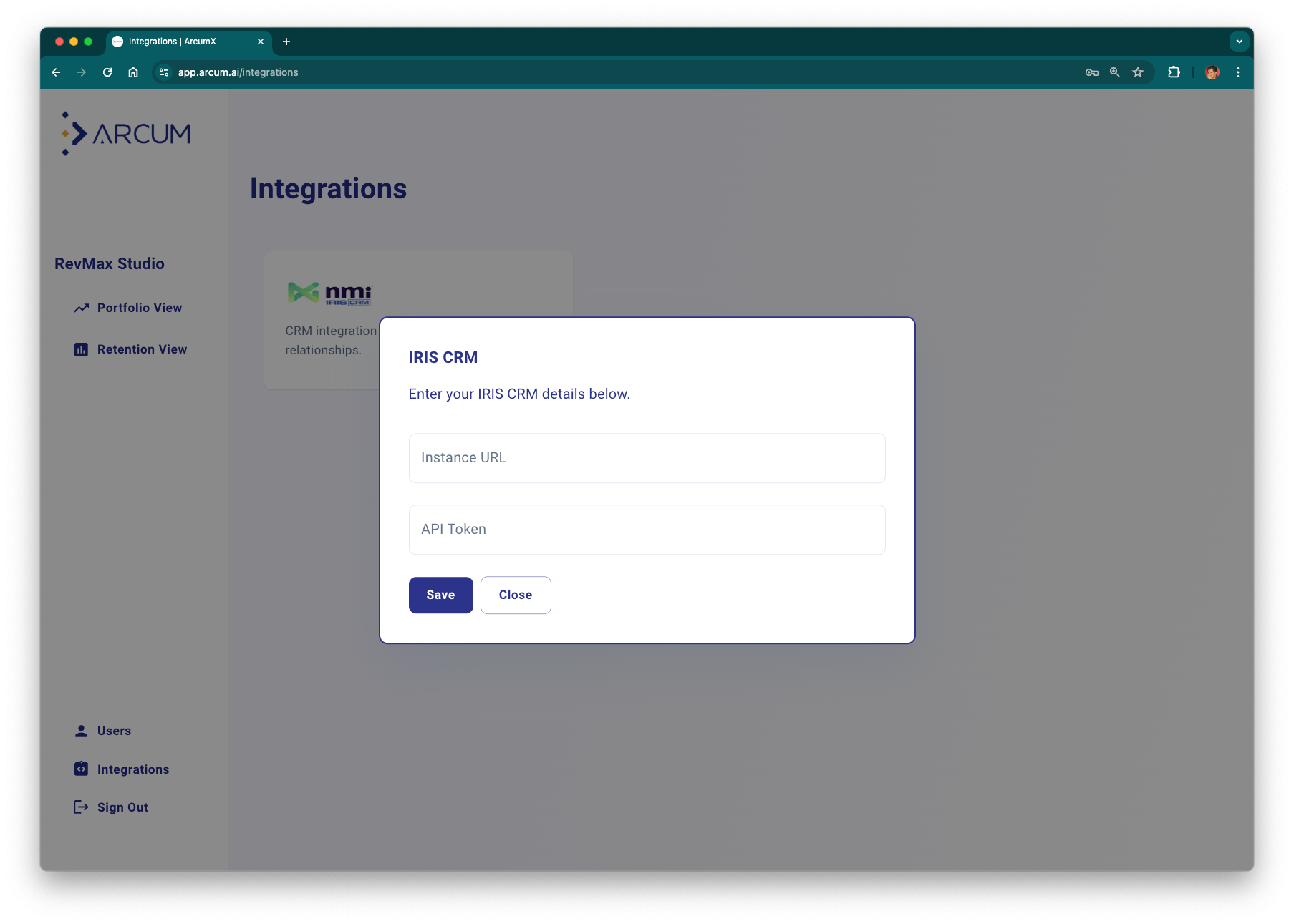This screenshot has width=1294, height=924.
Task: Click the address bar URL
Action: point(238,72)
